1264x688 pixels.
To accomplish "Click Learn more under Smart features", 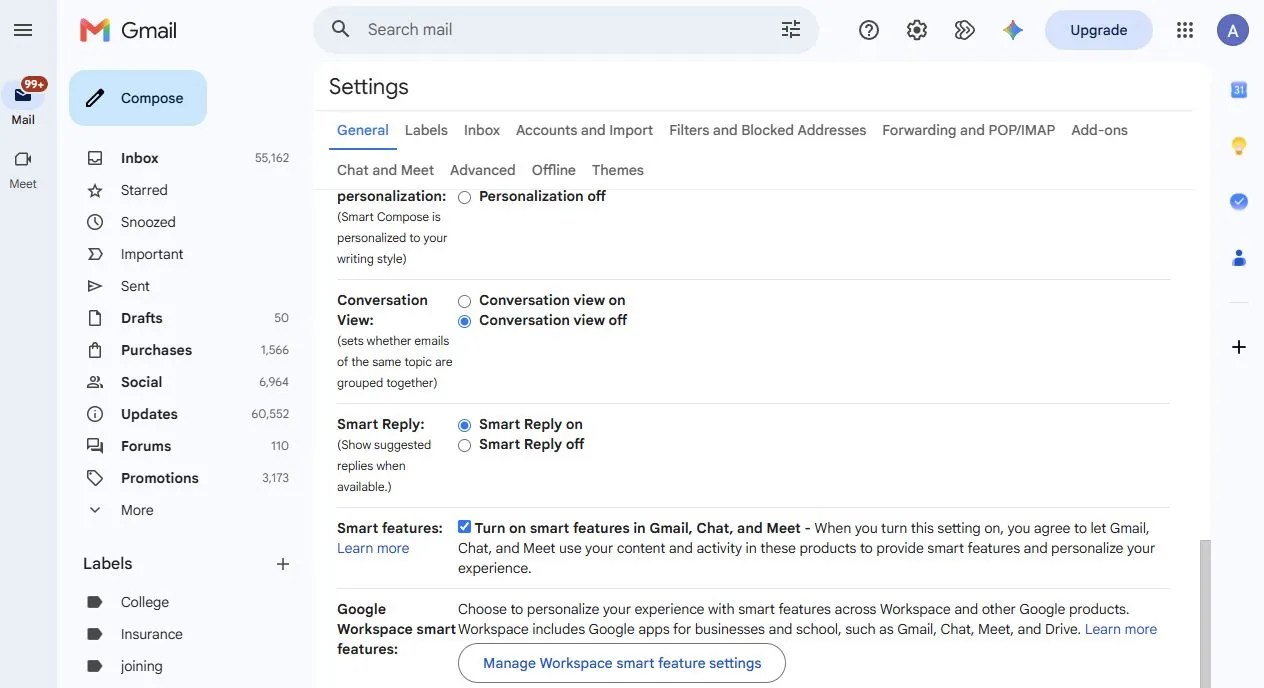I will point(373,548).
